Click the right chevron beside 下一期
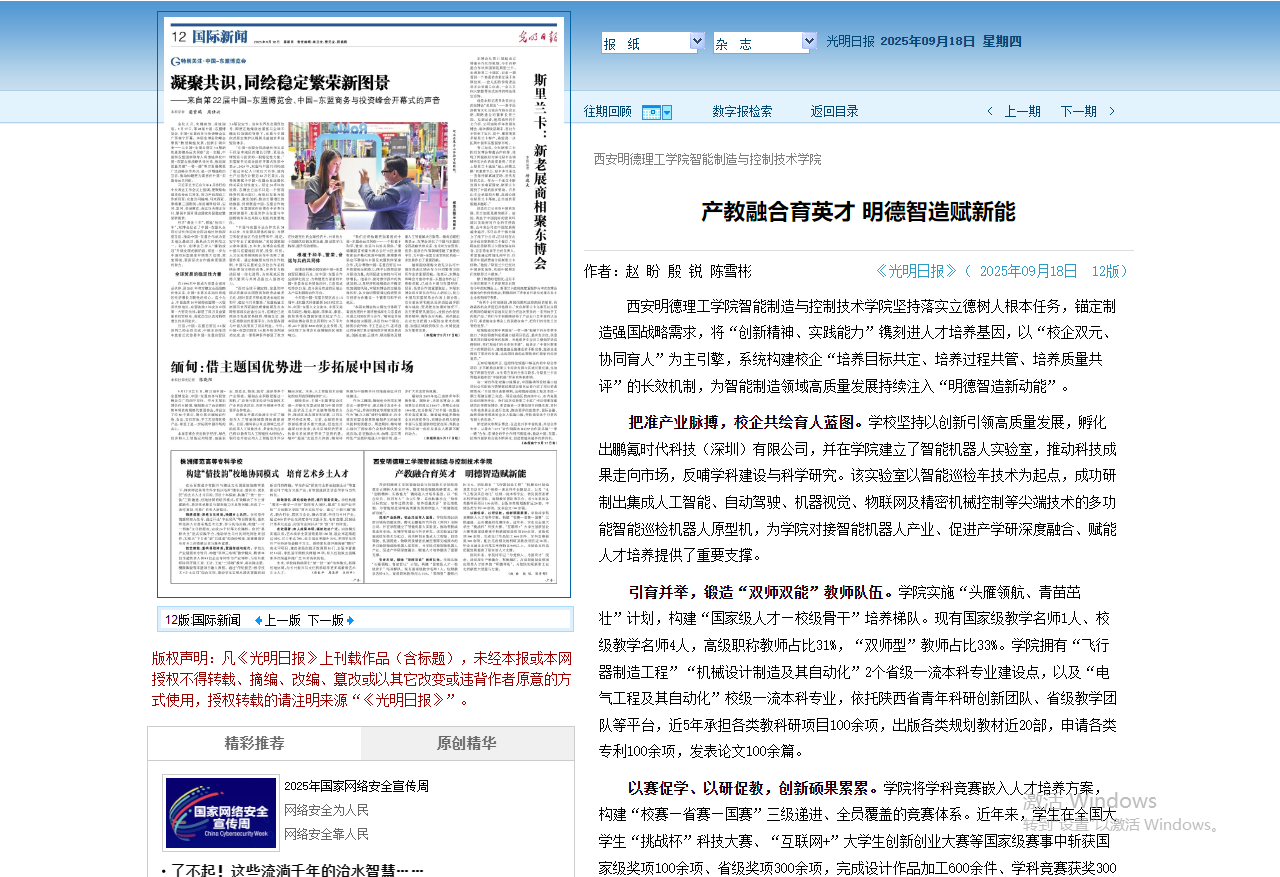 pyautogui.click(x=1111, y=112)
